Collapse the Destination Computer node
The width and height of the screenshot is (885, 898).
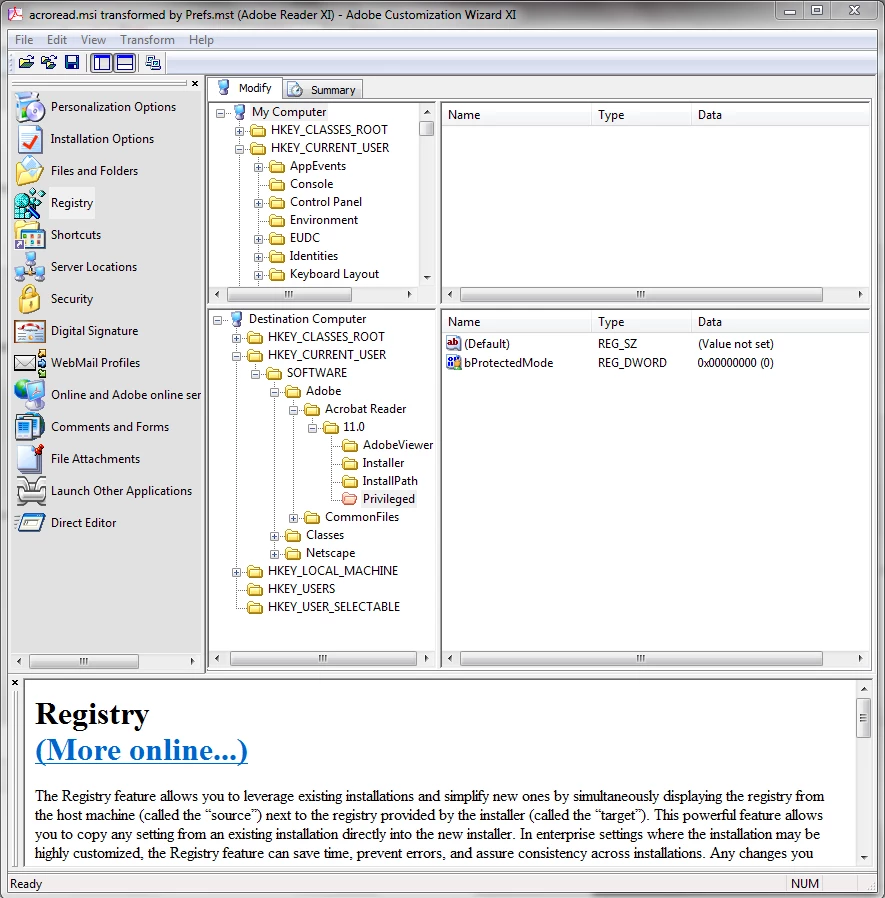click(x=217, y=320)
